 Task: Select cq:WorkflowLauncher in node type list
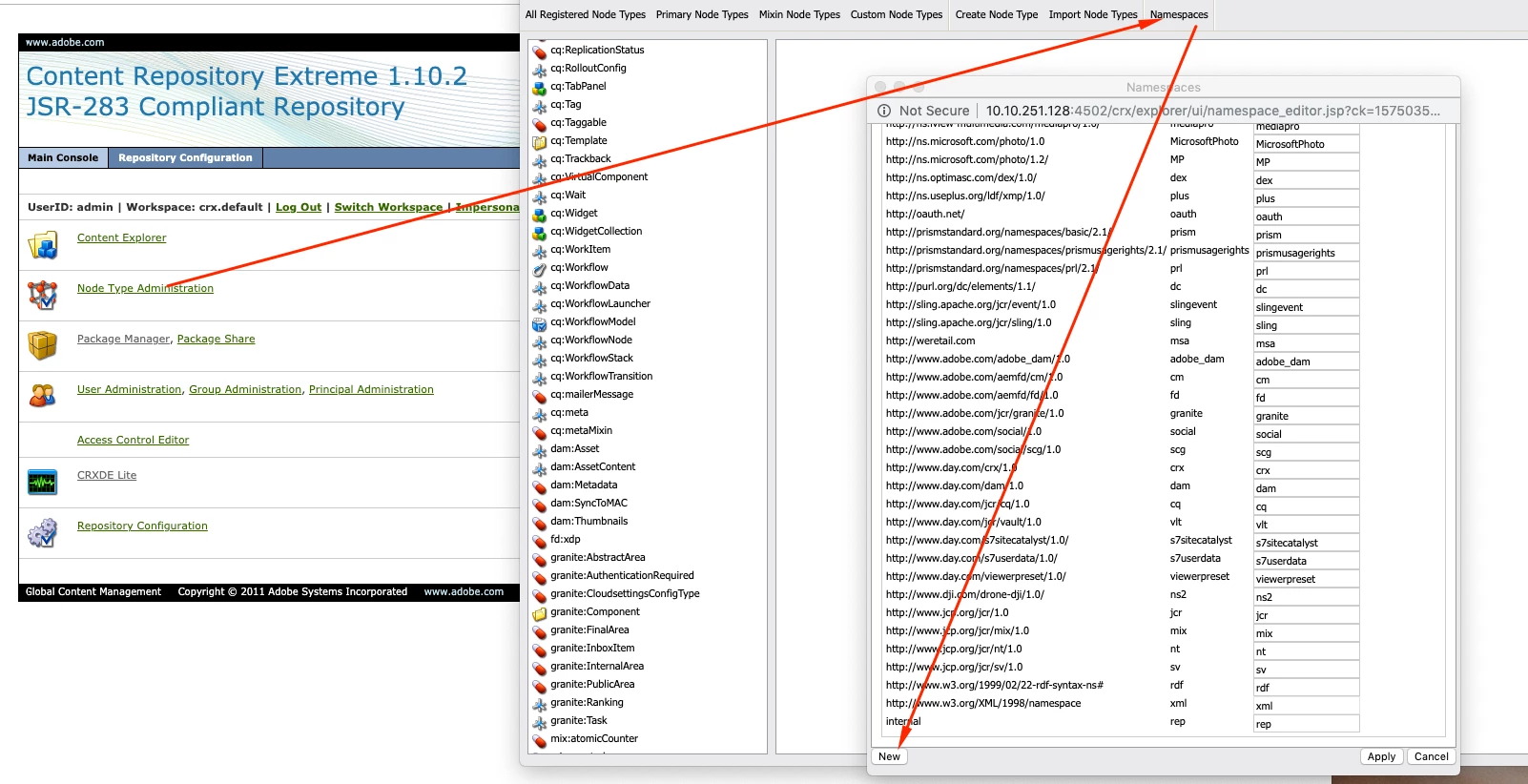tap(600, 303)
